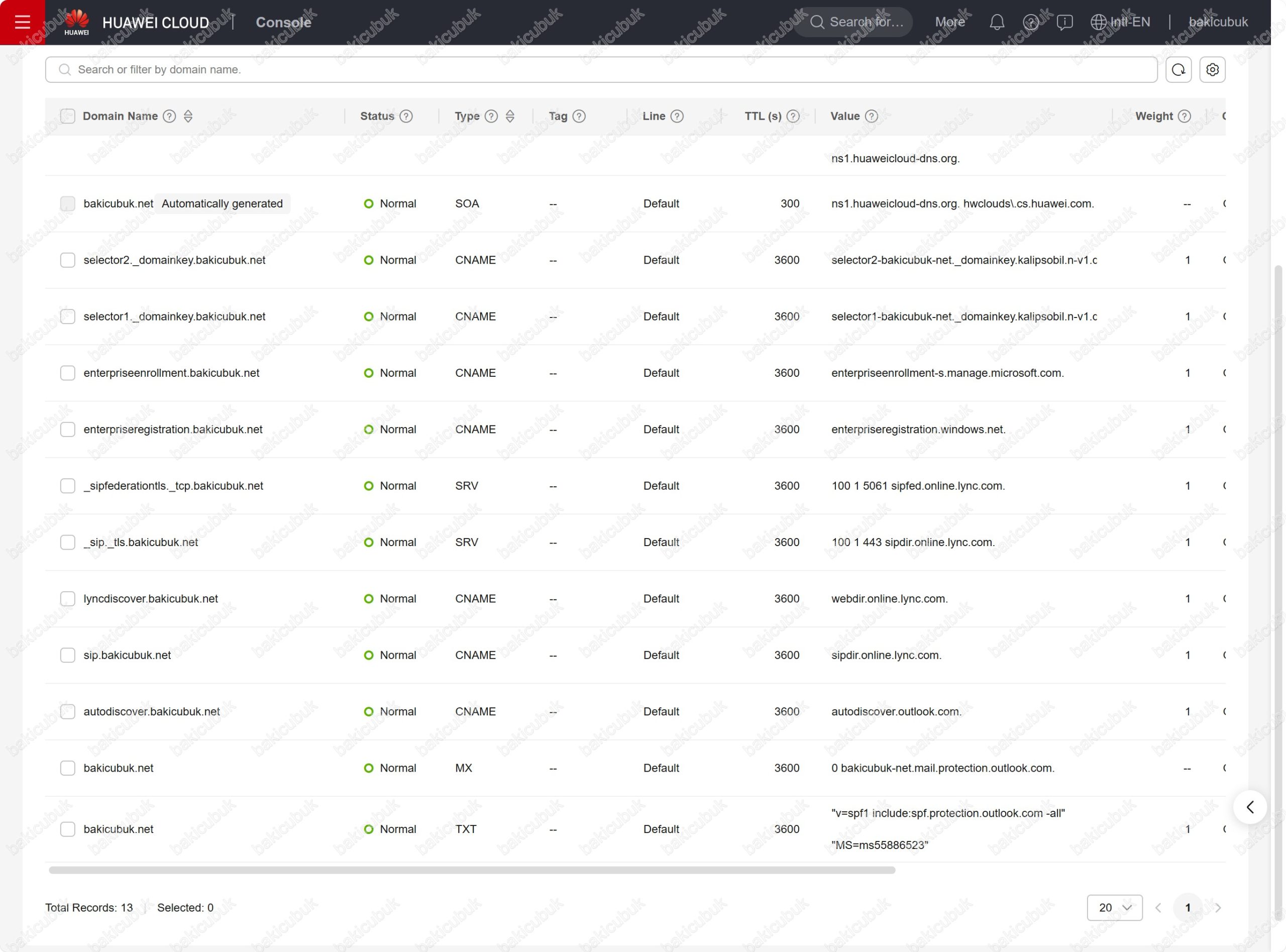Open table column settings gear
Screen dimensions: 1286x952
[1212, 70]
